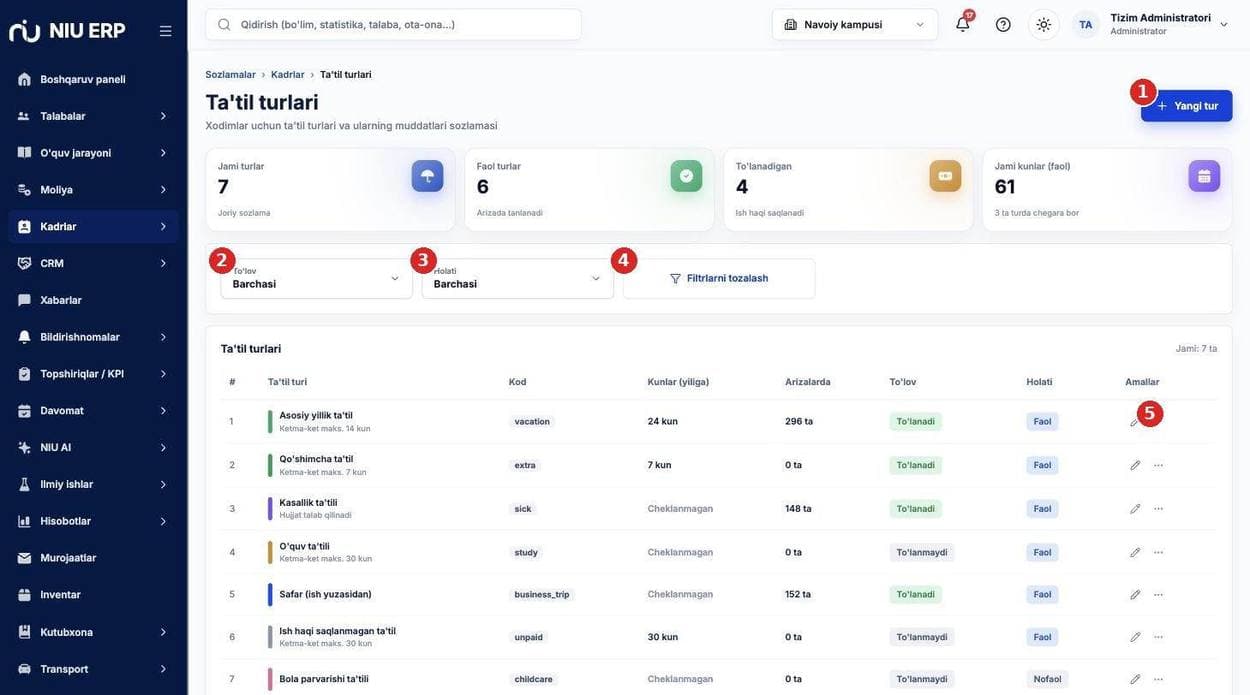Viewport: 1250px width, 695px height.
Task: Expand the Talabalar sidebar section
Action: pos(93,116)
